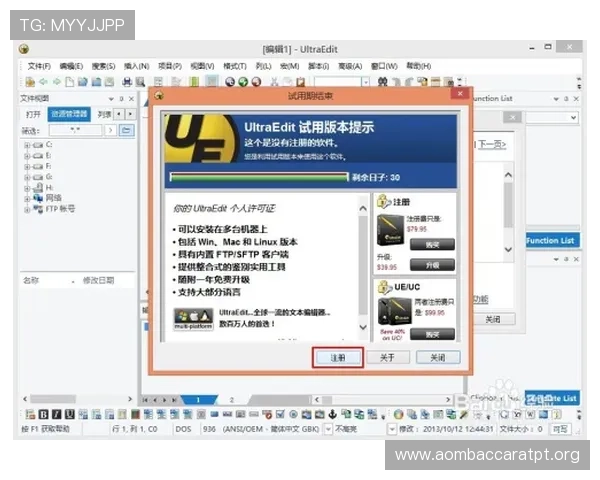The image size is (600, 480).
Task: Open the 编辑(E) menu
Action: [71, 66]
